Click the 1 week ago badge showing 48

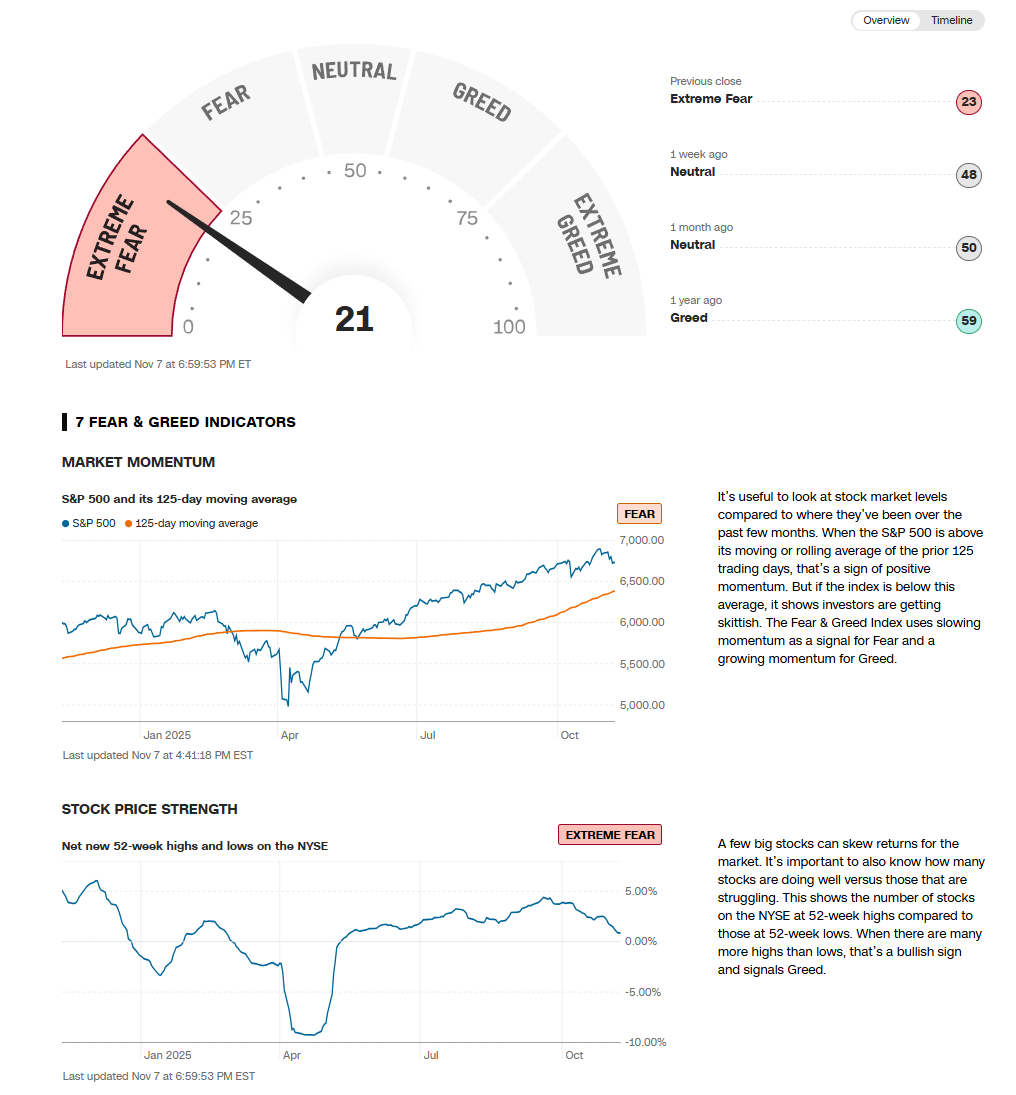tap(968, 175)
